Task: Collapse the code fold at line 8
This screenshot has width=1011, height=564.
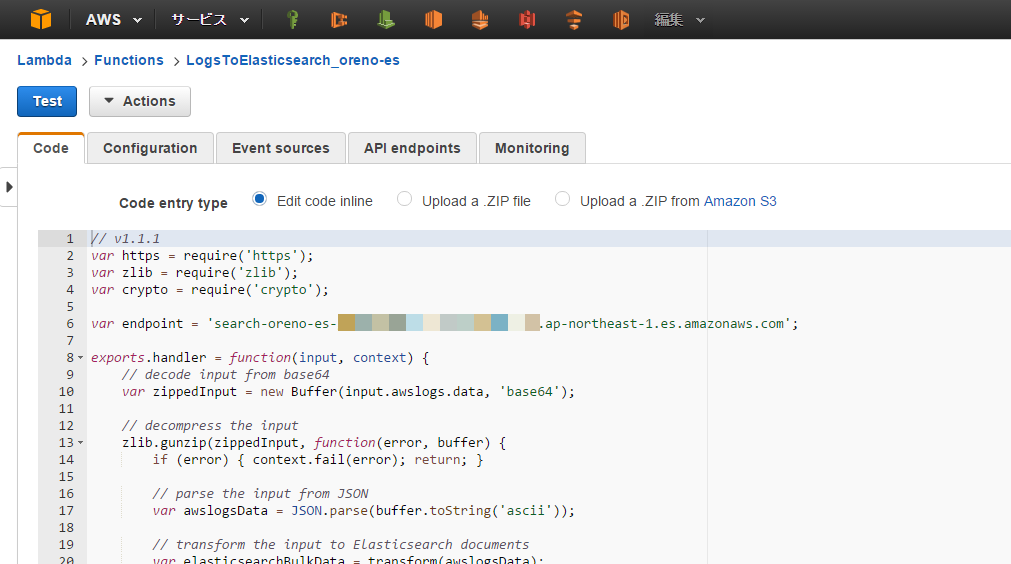Action: point(81,358)
